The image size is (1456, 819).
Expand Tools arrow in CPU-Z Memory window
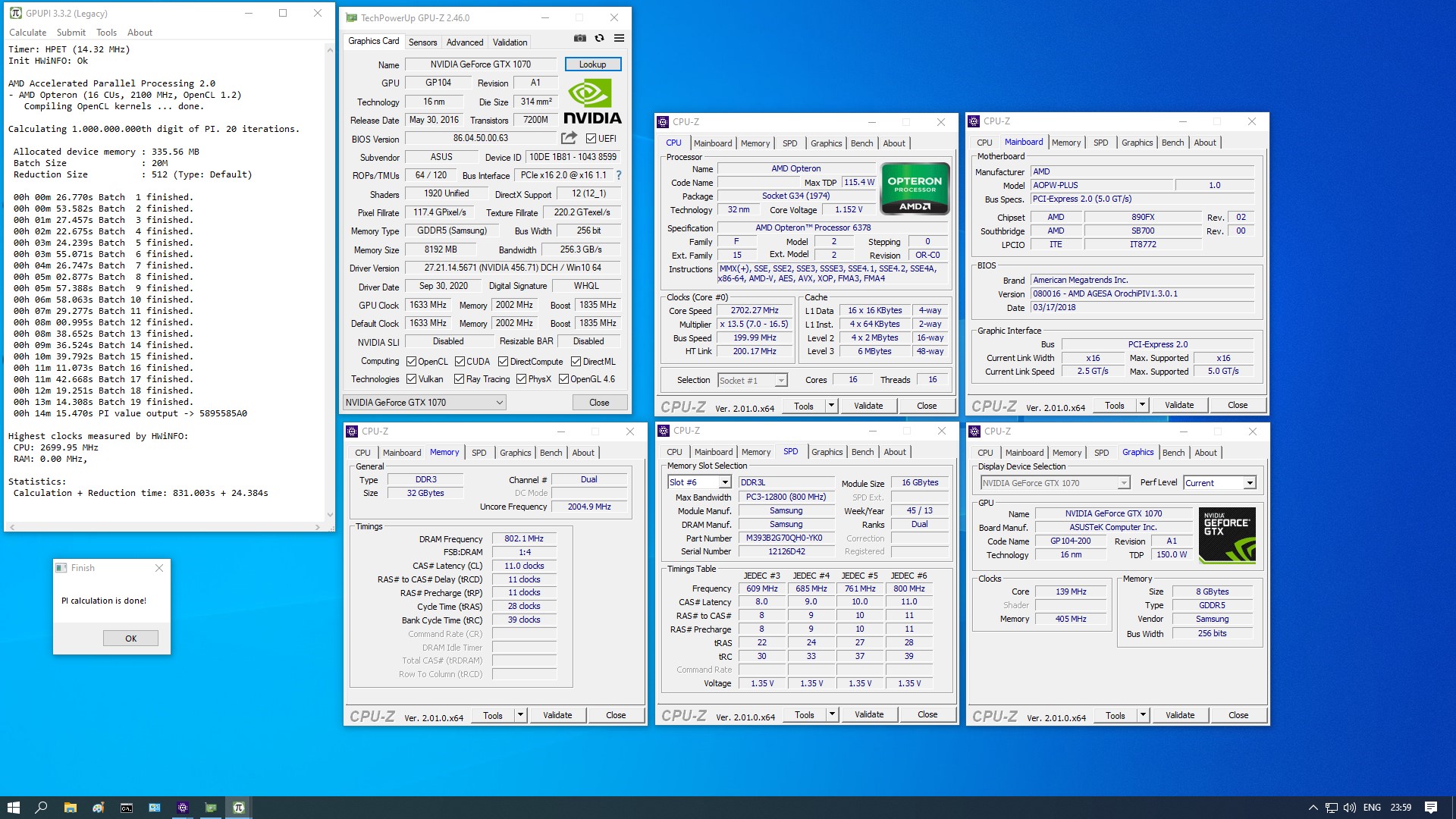[x=520, y=715]
